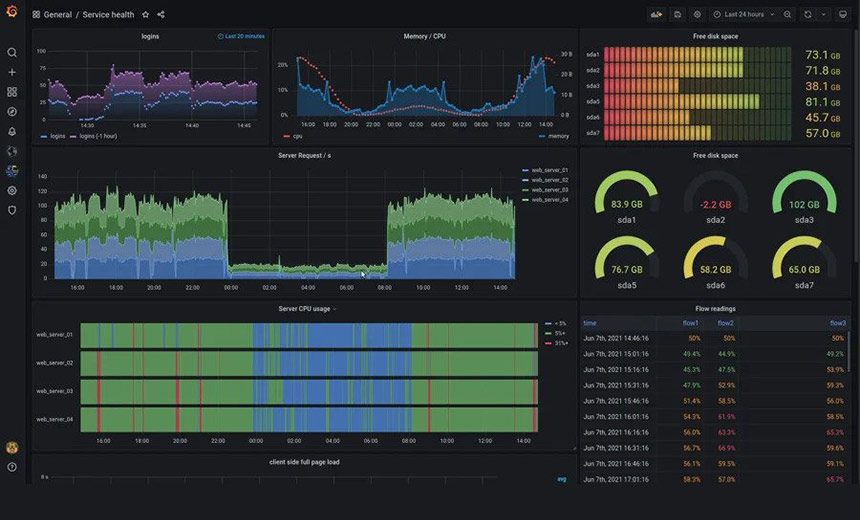Open the Help question mark icon
860x520 pixels.
12,467
